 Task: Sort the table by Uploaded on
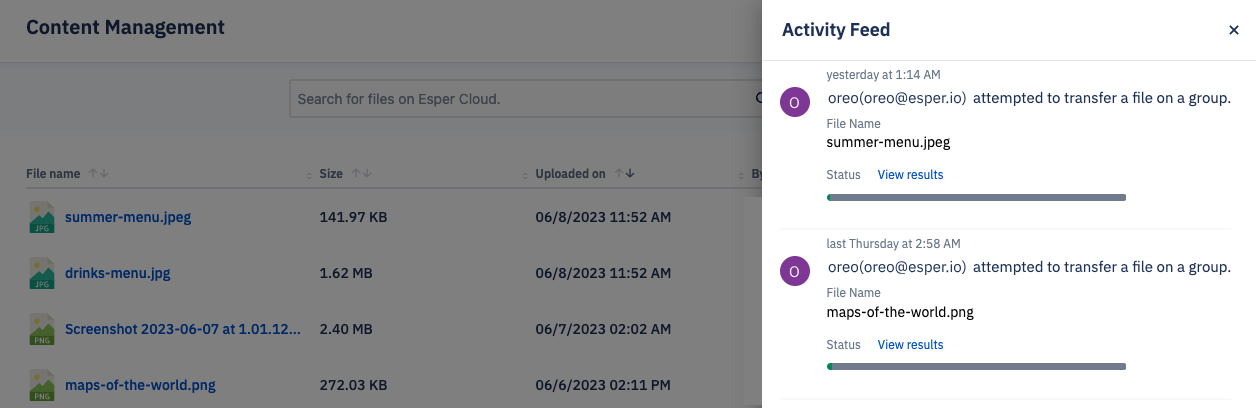(x=624, y=174)
